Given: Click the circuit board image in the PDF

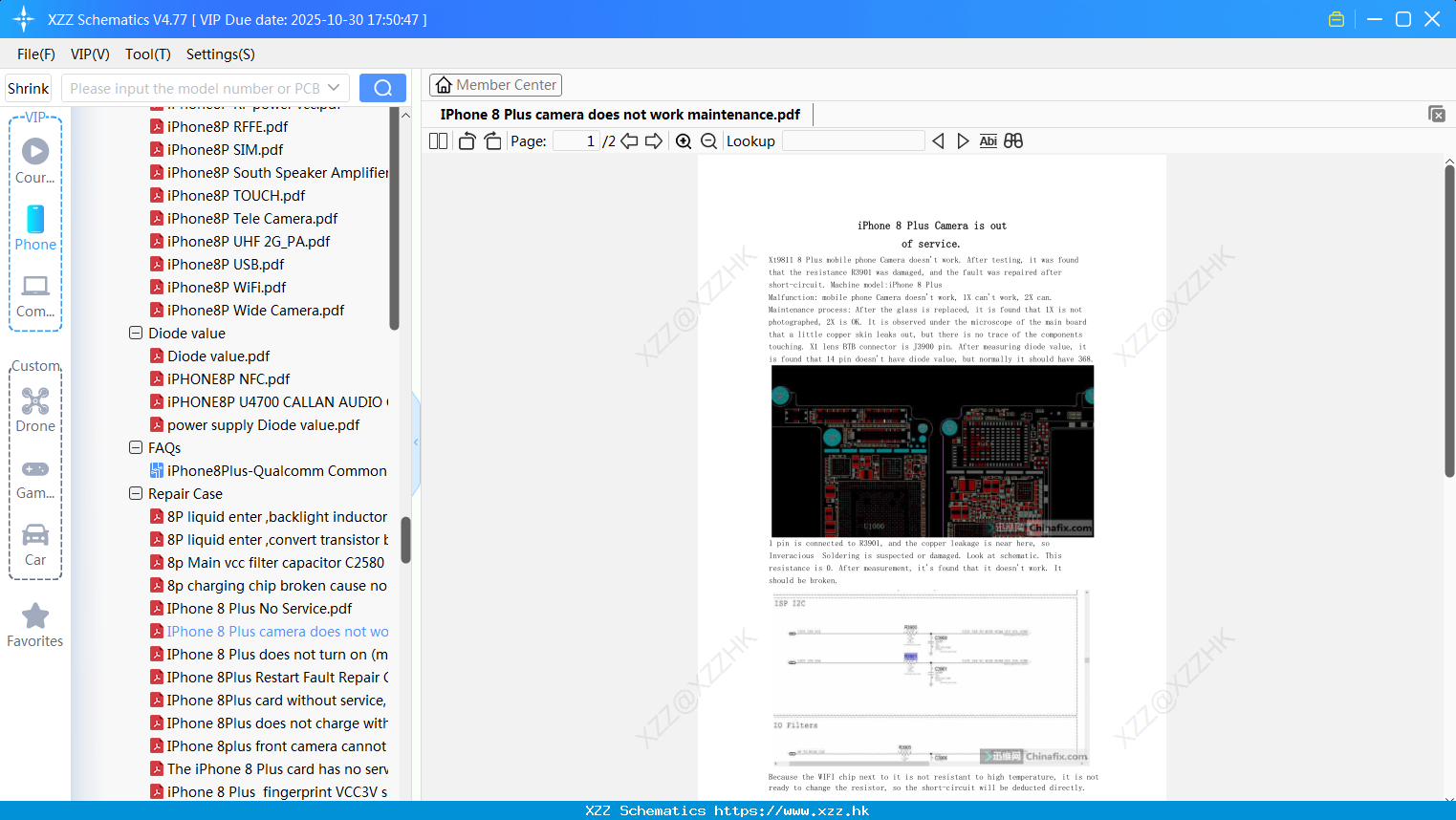Looking at the screenshot, I should (x=932, y=450).
